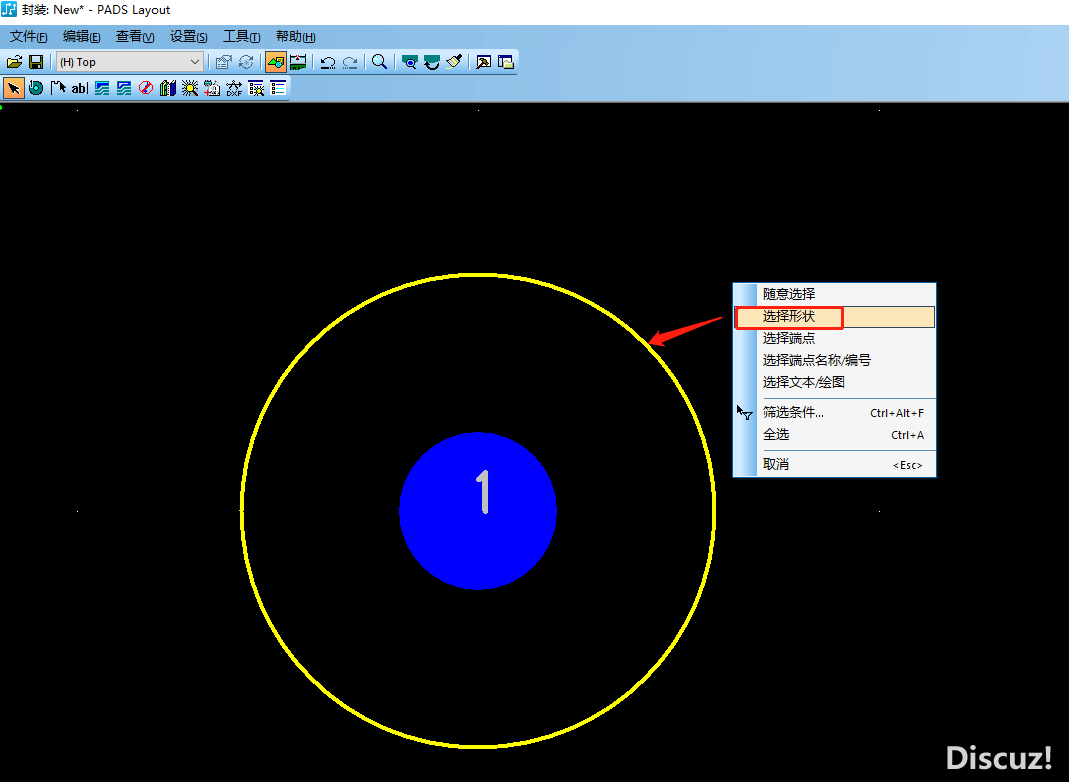
Task: Click the Dimensioning toolbar icon
Action: [298, 62]
